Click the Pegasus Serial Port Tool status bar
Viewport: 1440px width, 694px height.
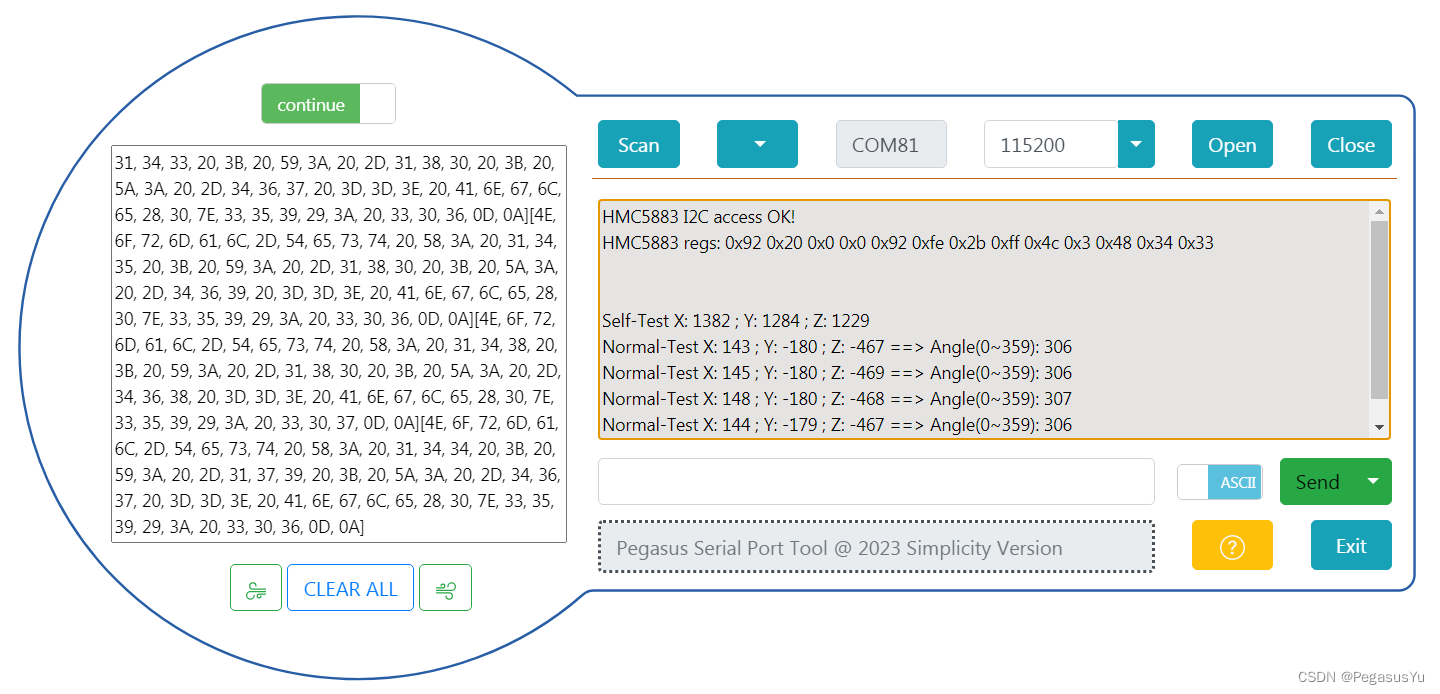pyautogui.click(x=877, y=546)
